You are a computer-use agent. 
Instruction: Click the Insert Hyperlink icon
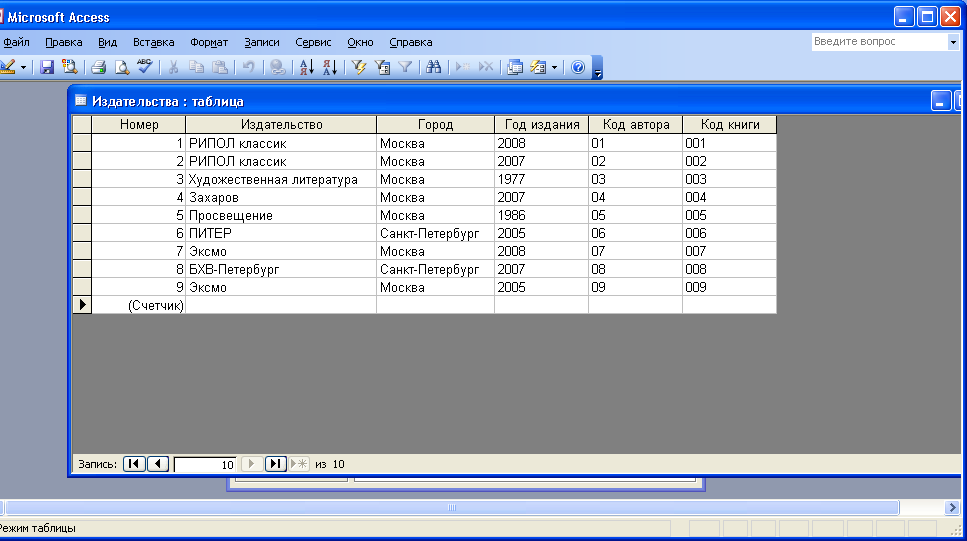click(x=278, y=67)
